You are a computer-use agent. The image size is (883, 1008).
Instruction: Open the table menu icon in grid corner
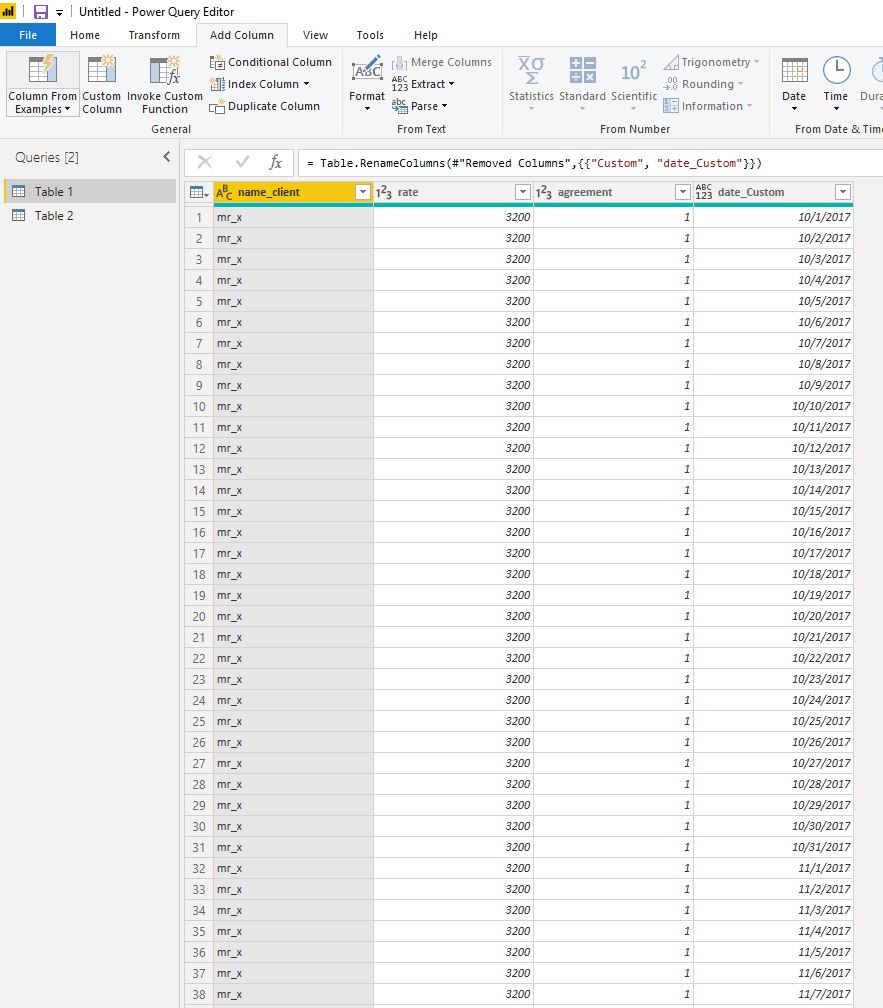[199, 192]
